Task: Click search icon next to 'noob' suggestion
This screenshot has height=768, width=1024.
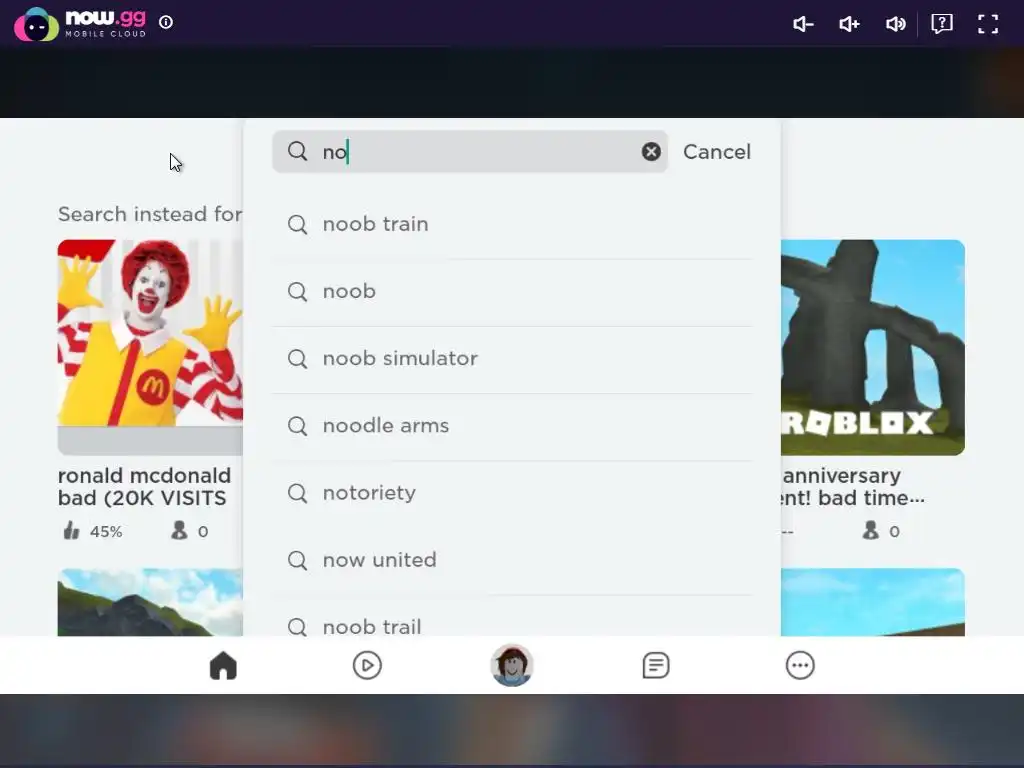Action: click(x=297, y=291)
